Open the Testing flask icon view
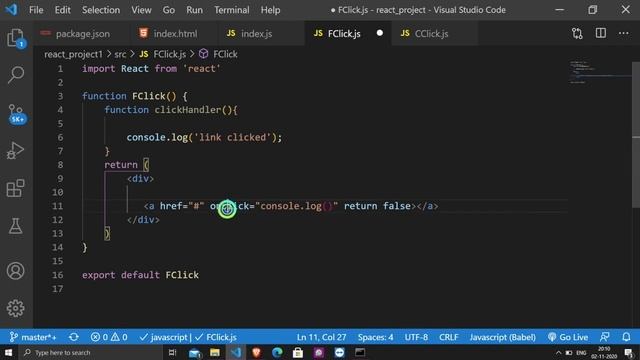The width and height of the screenshot is (640, 360). click(x=16, y=226)
